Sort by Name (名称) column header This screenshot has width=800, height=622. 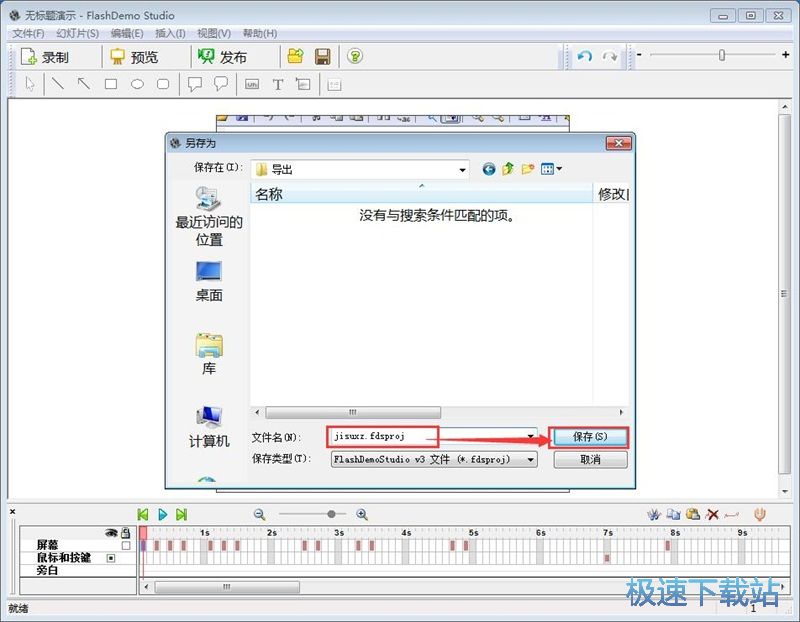click(x=421, y=194)
